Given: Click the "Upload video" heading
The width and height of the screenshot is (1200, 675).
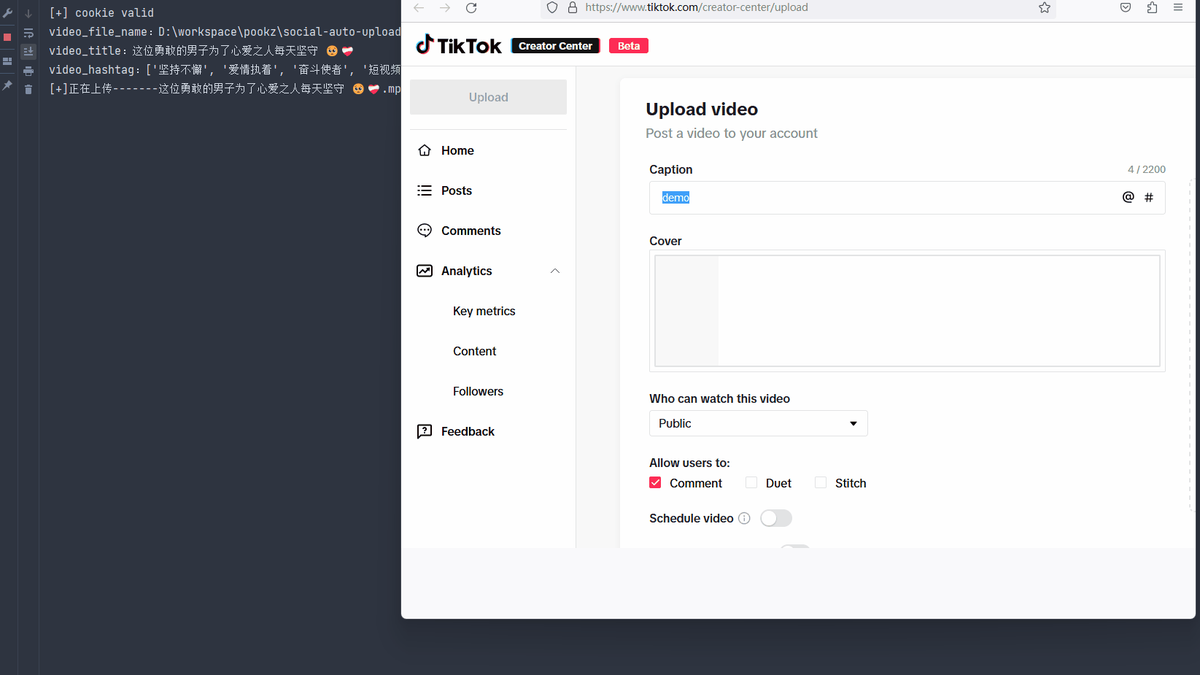Looking at the screenshot, I should [x=702, y=109].
